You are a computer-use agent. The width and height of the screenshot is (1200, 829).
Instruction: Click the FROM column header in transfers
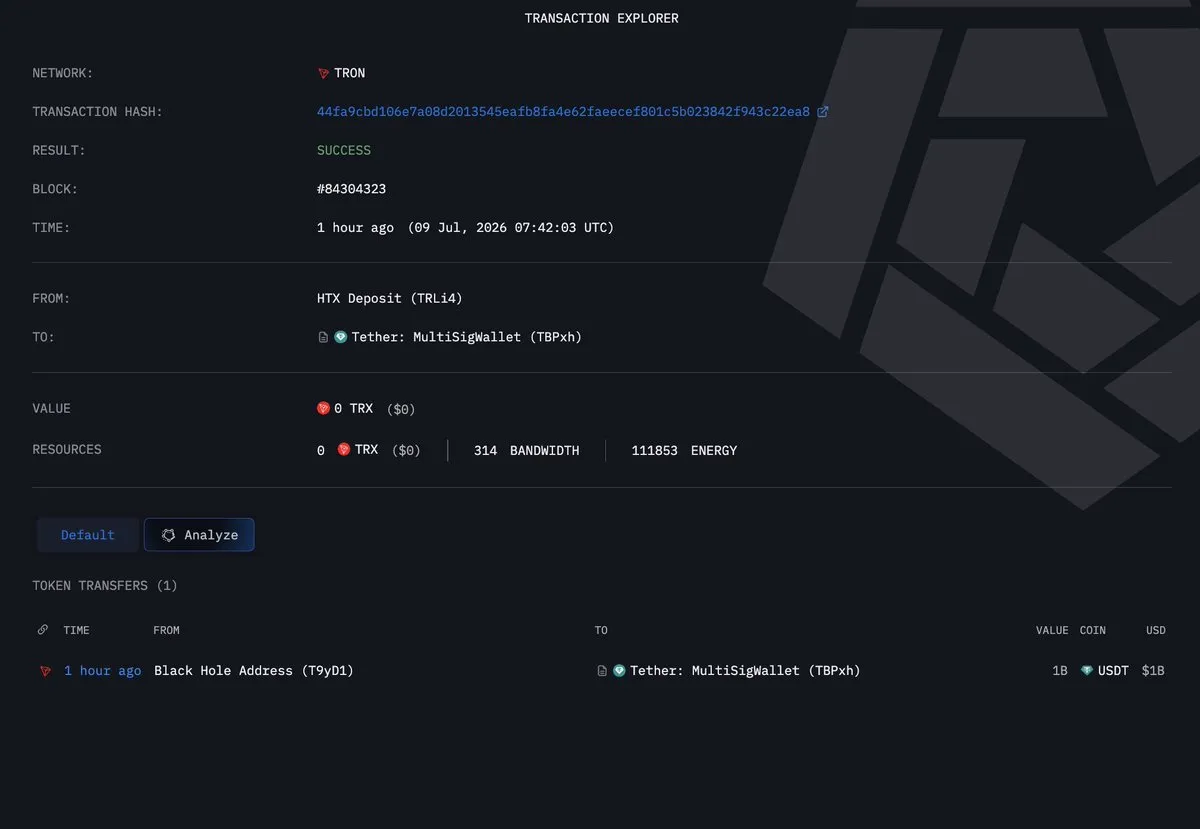tap(167, 630)
